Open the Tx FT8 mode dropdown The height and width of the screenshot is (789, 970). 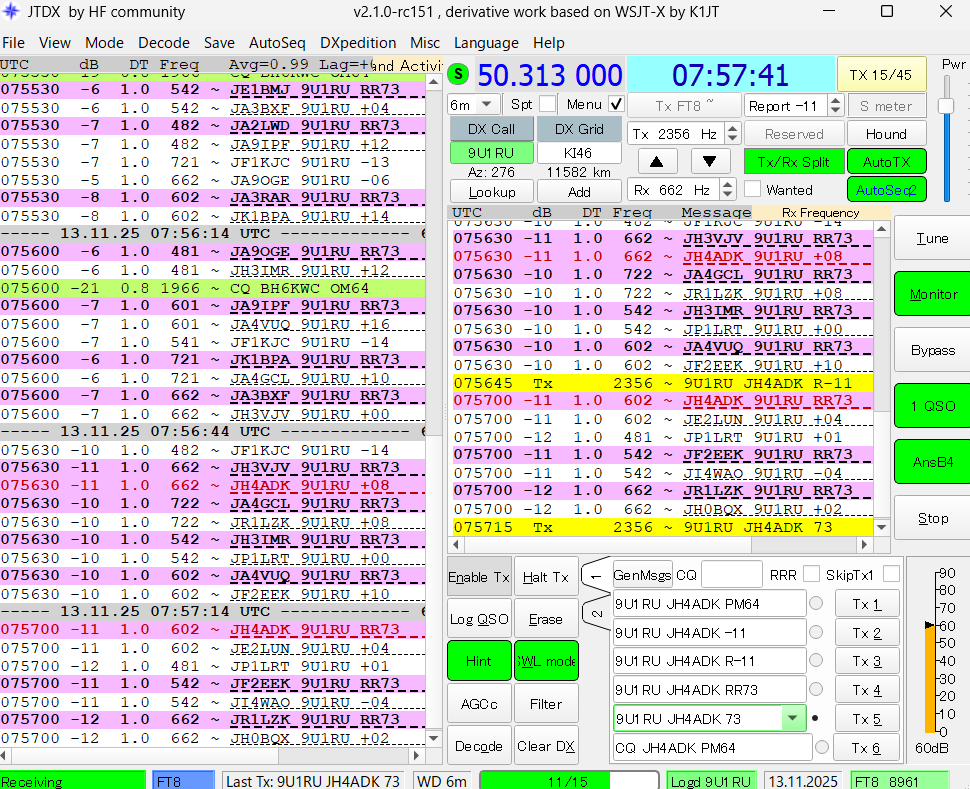pos(684,106)
